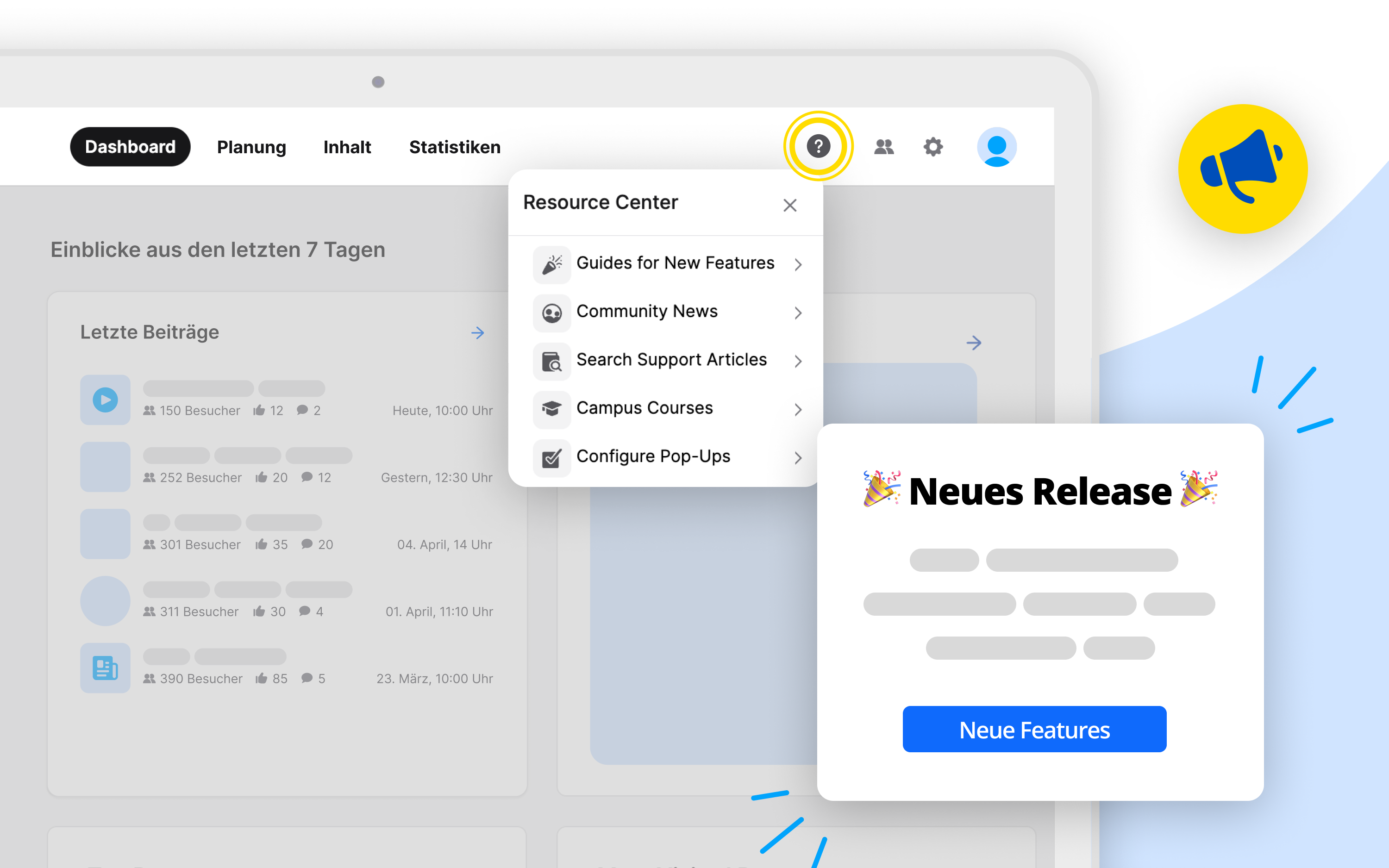Expand the Community News chevron
This screenshot has height=868, width=1389.
point(798,312)
